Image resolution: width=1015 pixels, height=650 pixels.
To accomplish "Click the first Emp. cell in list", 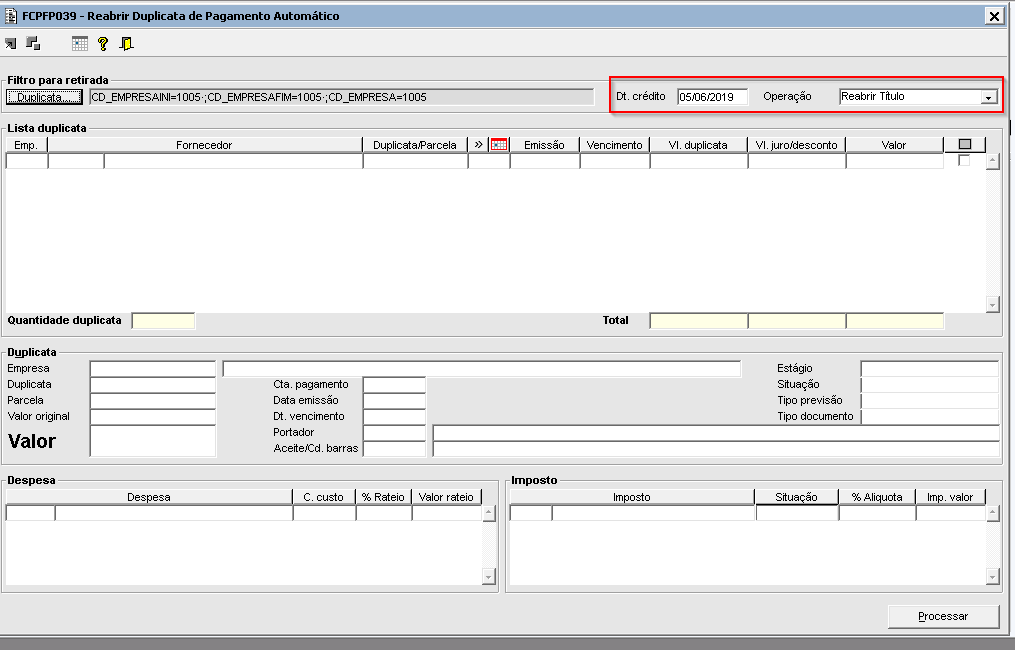I will tap(27, 161).
